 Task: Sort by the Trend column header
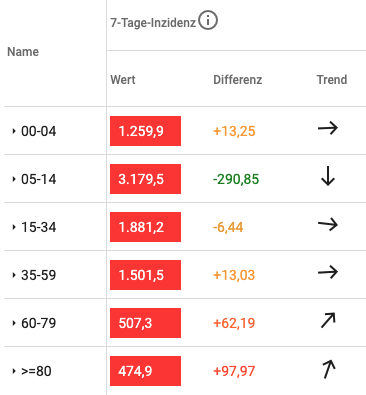(x=332, y=80)
